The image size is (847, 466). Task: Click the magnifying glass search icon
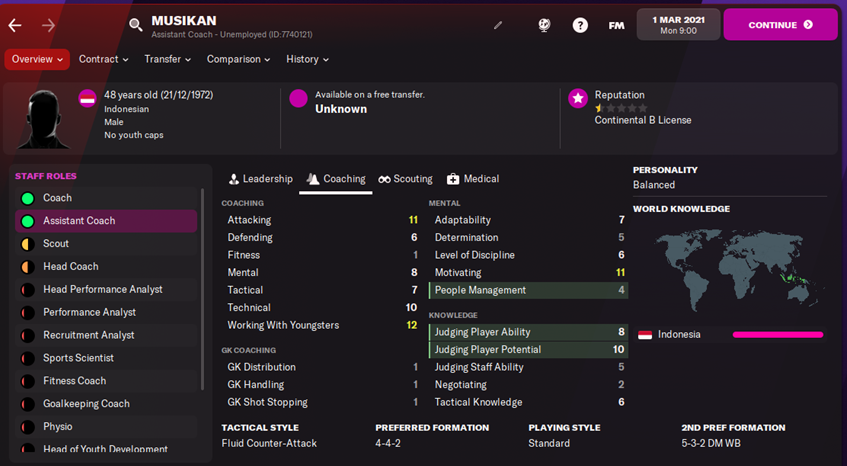click(136, 25)
